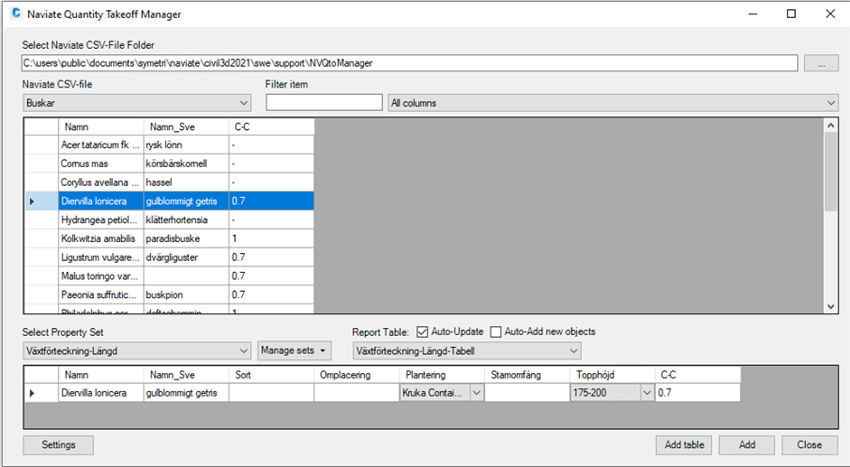Click the körsbärskornell cell
Viewport: 850px width, 467px height.
pos(186,163)
